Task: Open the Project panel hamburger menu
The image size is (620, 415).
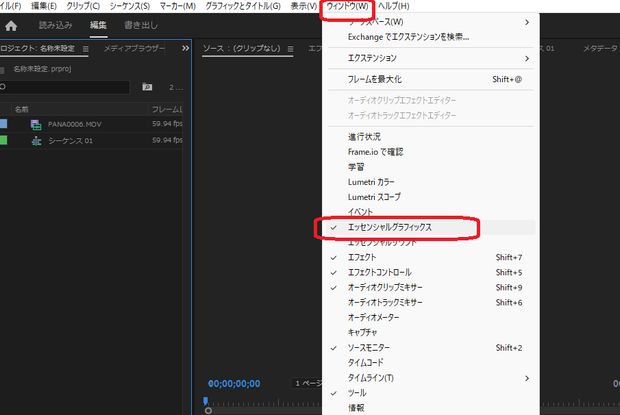Action: (x=85, y=49)
